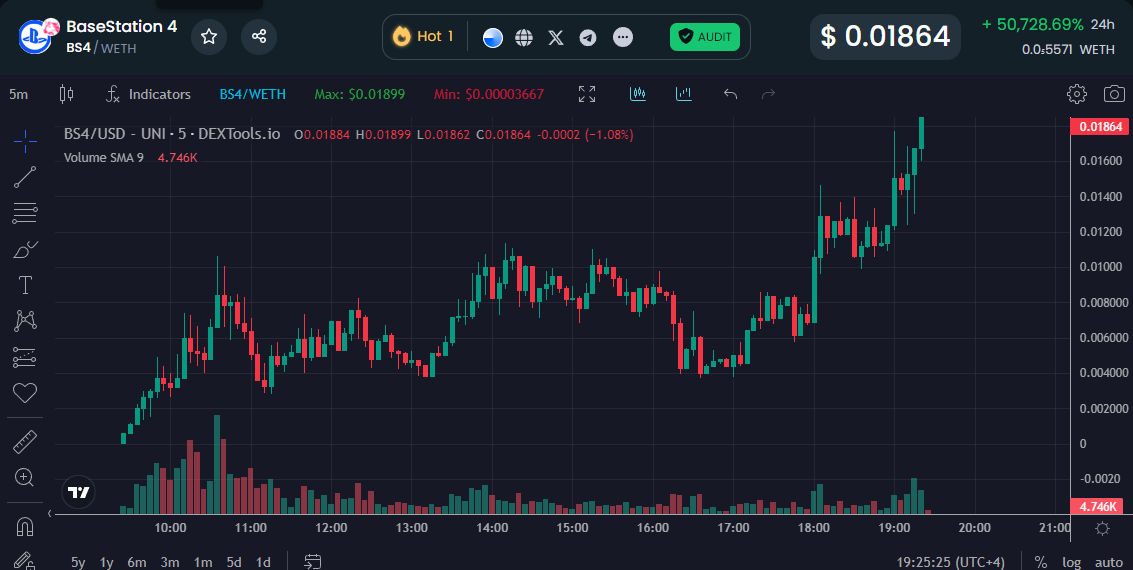Click the TradingView logo
This screenshot has width=1133, height=570.
pyautogui.click(x=79, y=493)
